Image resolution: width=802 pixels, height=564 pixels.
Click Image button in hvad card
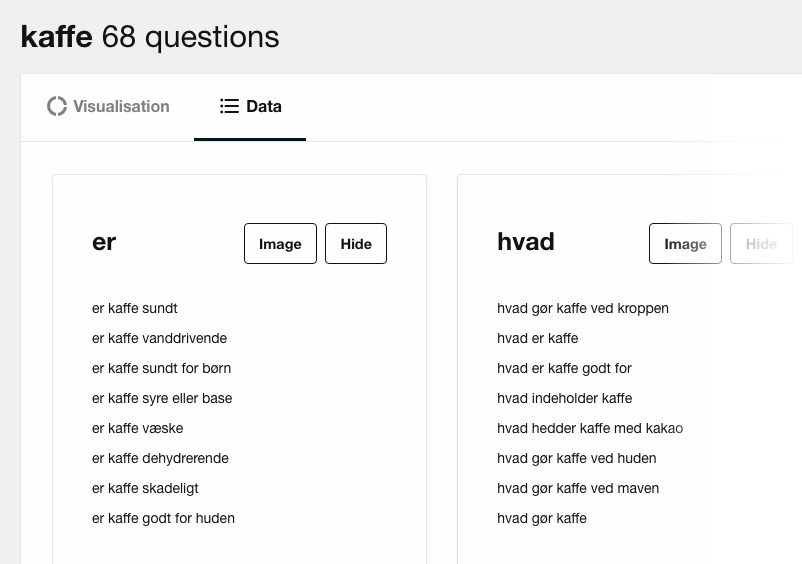click(x=685, y=244)
